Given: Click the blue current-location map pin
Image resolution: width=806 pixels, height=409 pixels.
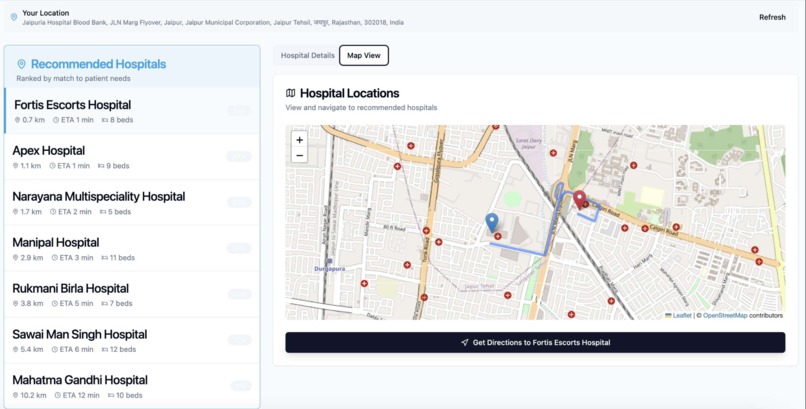Looking at the screenshot, I should (x=492, y=222).
